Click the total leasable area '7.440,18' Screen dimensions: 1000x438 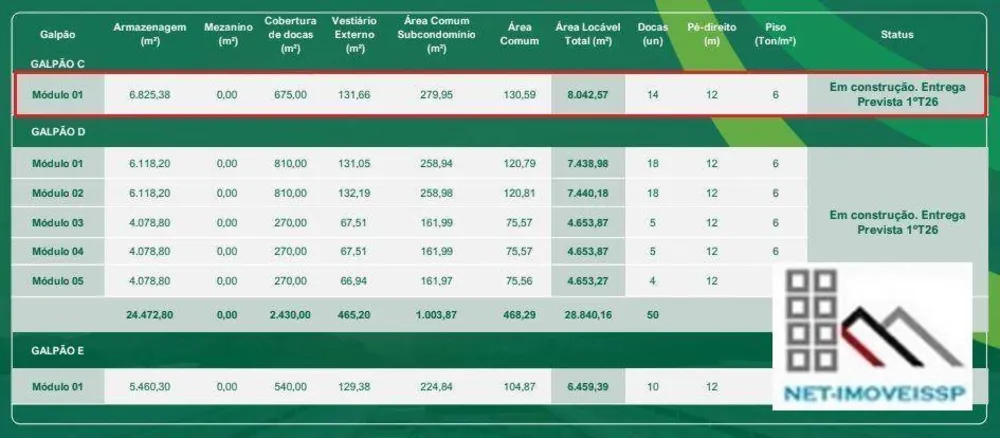click(588, 193)
